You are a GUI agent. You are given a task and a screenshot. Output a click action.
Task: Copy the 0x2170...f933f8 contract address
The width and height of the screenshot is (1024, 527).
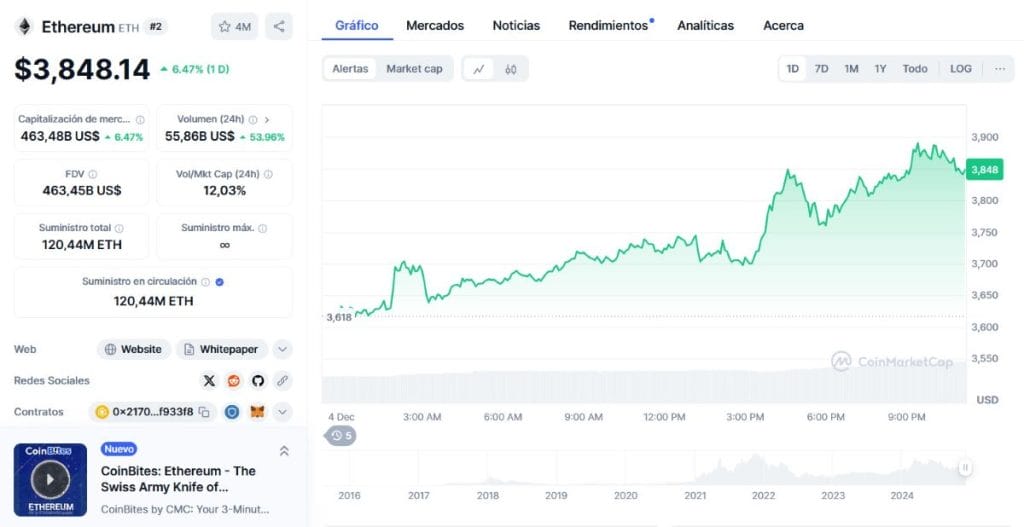(204, 412)
